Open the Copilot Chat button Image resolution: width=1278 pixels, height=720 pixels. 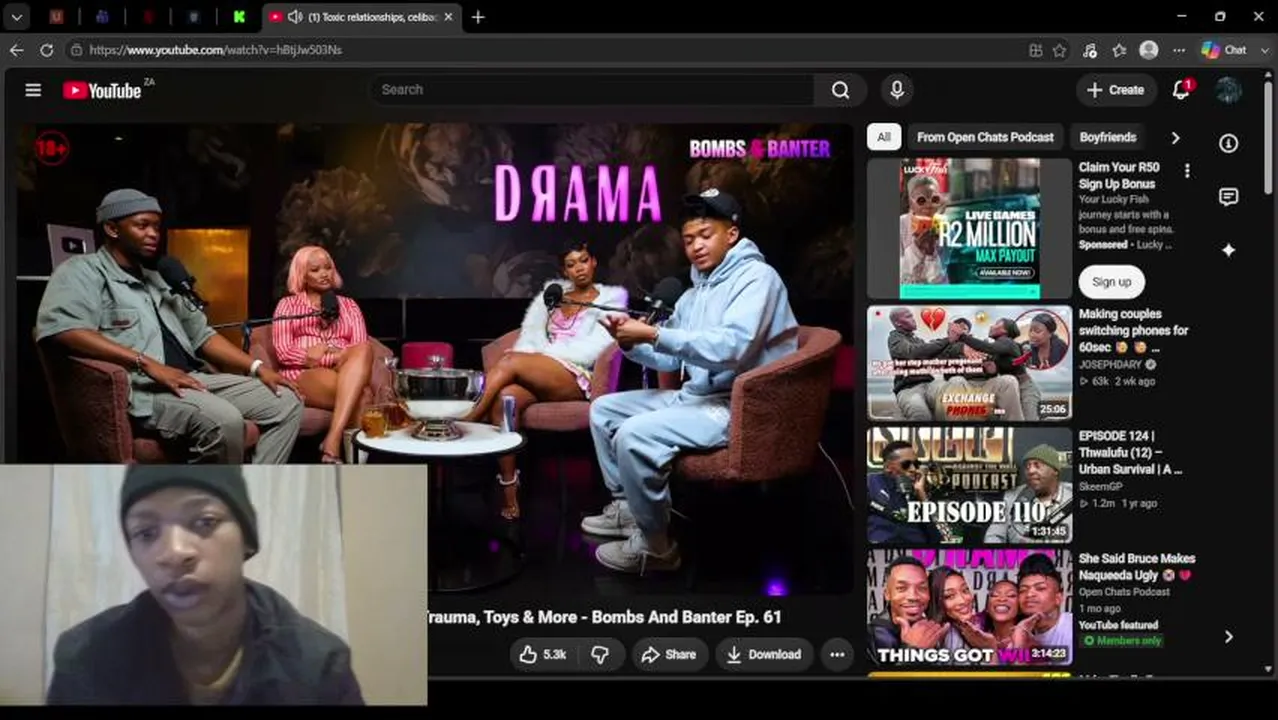(1224, 49)
